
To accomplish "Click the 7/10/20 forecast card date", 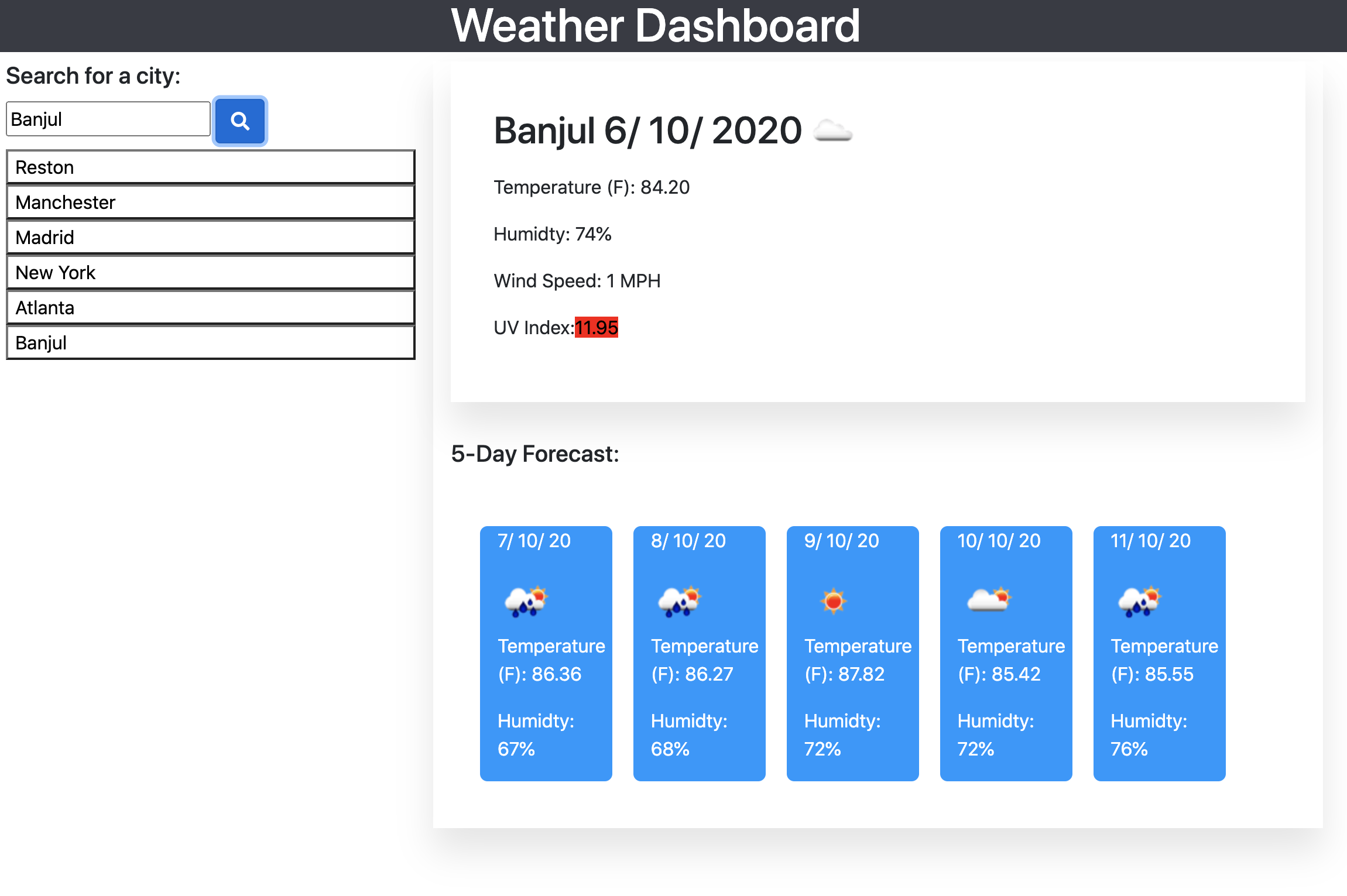I will (534, 541).
